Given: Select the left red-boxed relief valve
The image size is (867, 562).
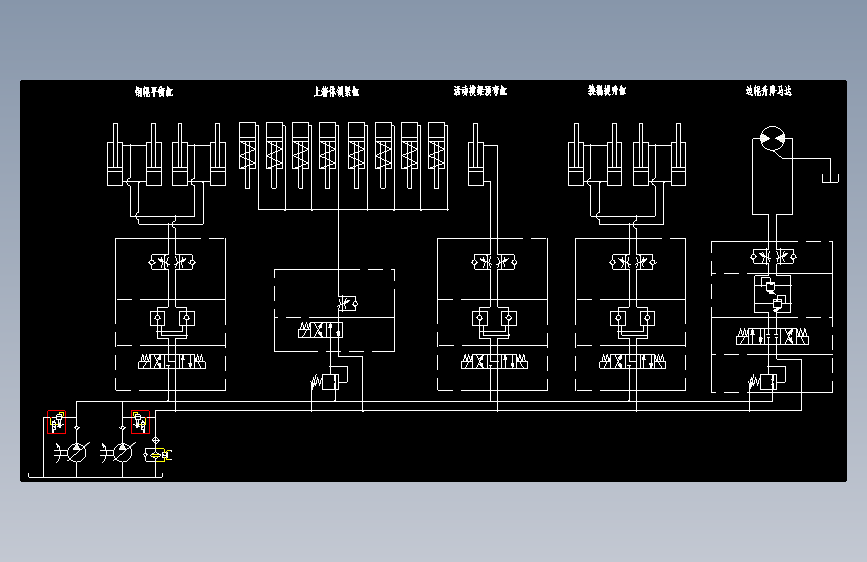Looking at the screenshot, I should pos(56,422).
